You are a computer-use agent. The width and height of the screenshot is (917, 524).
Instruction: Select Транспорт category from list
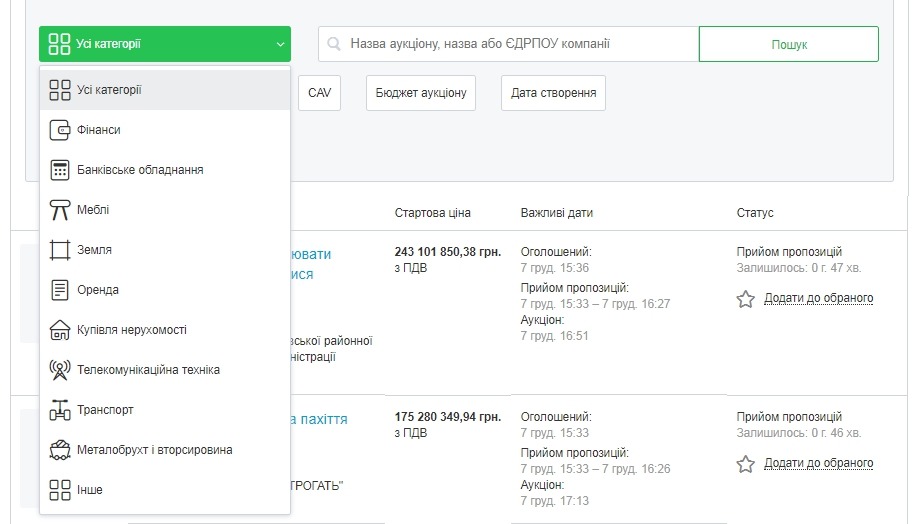tap(105, 410)
